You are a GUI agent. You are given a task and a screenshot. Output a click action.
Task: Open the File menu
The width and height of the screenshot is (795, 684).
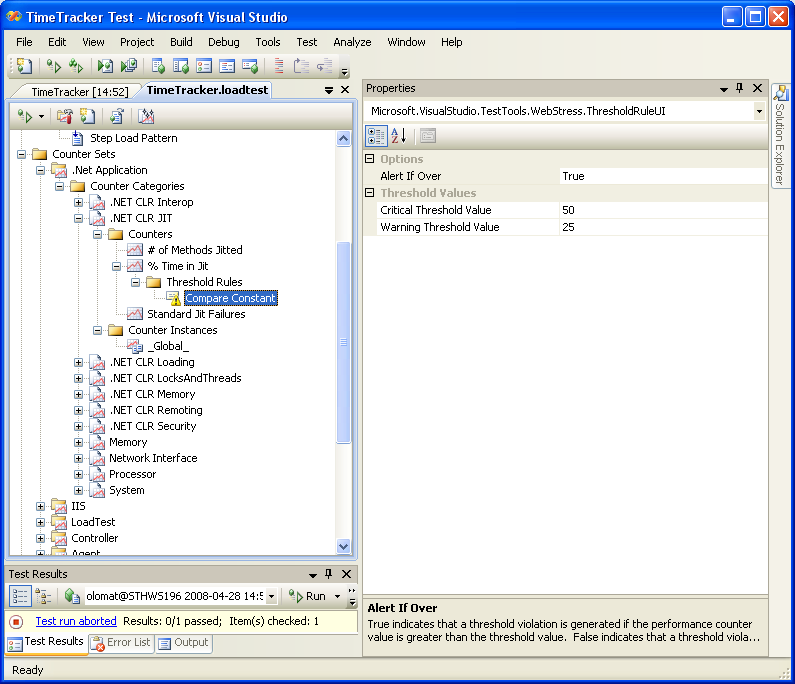24,42
